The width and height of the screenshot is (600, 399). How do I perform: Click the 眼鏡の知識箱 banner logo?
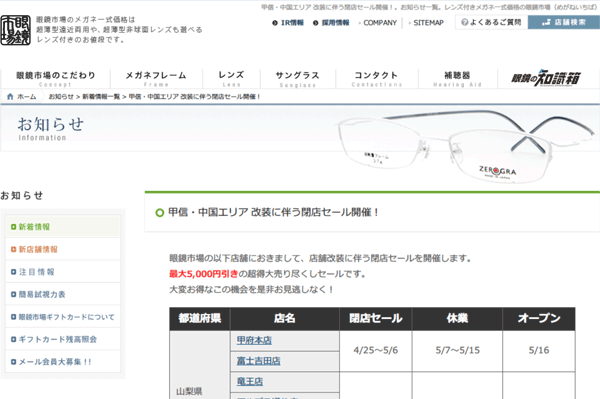(546, 78)
